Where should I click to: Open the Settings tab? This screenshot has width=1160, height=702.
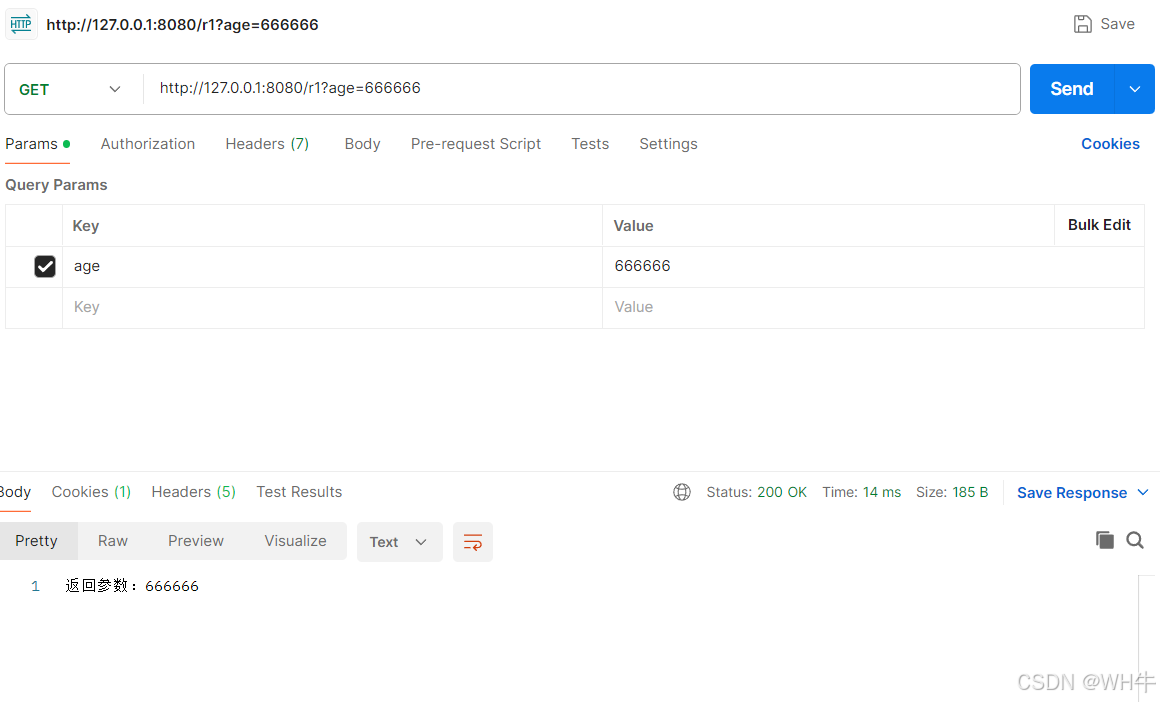[668, 144]
